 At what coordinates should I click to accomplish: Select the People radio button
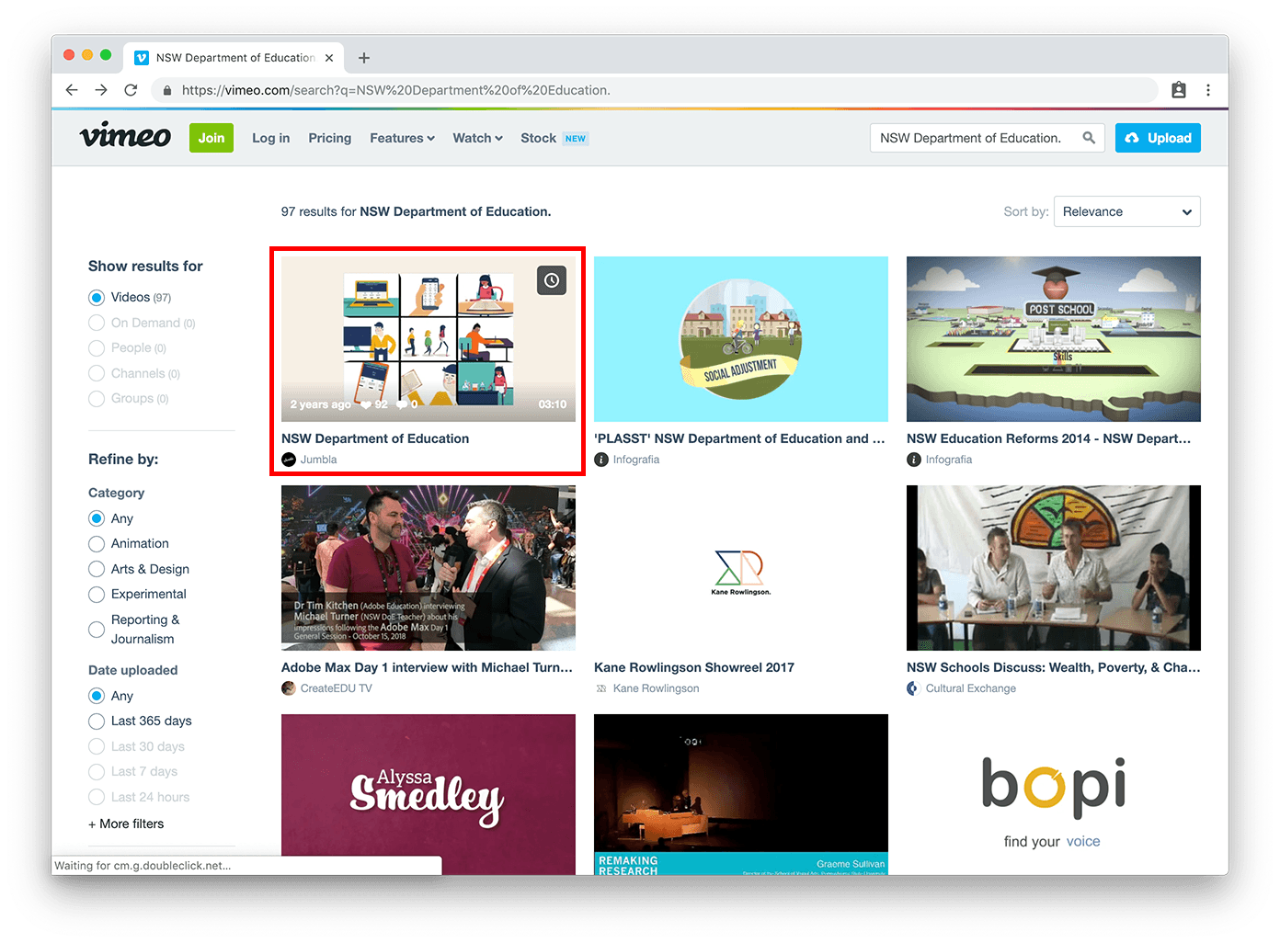click(x=96, y=348)
